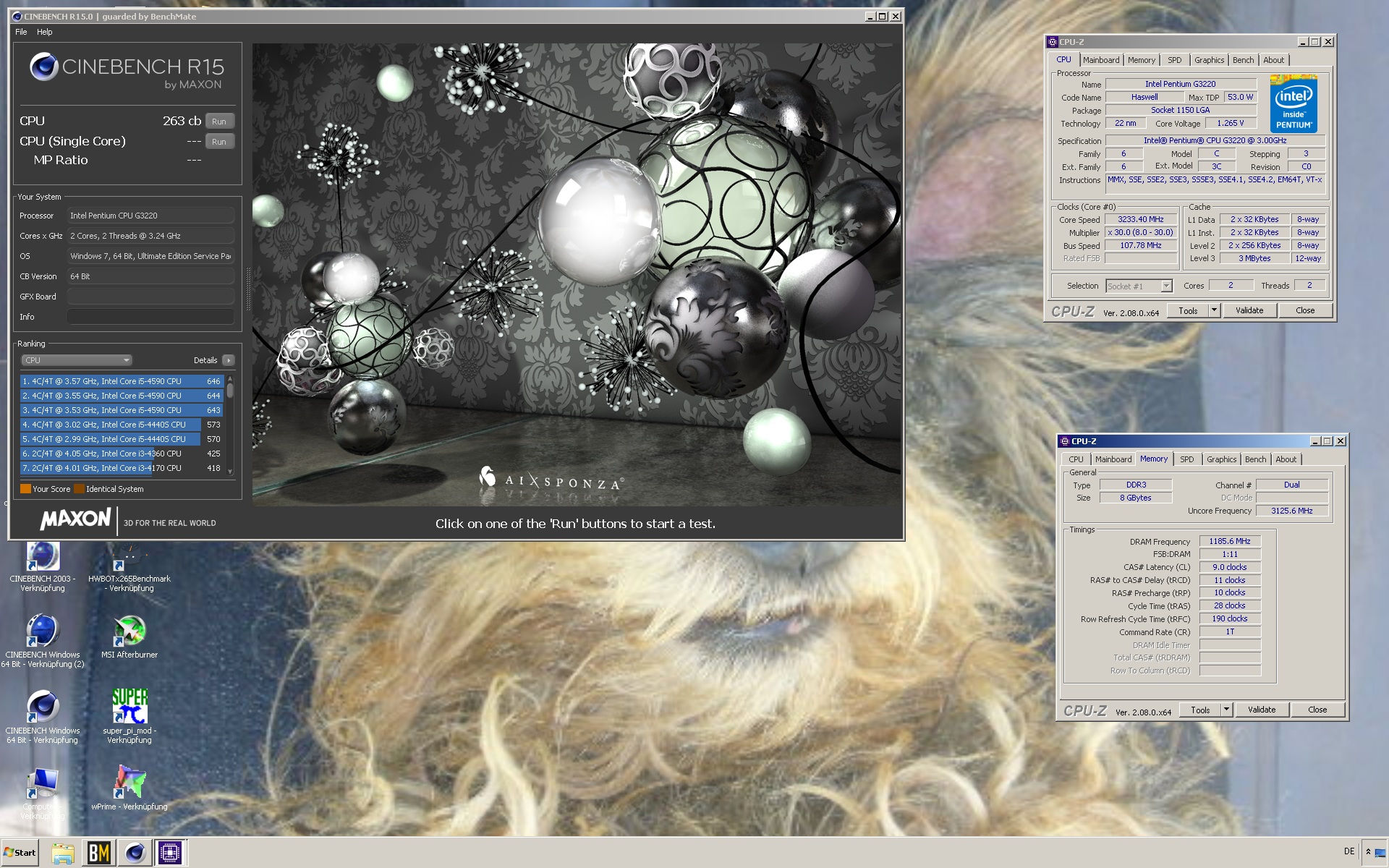Switch to About tab in upper CPU-Z

(1274, 60)
